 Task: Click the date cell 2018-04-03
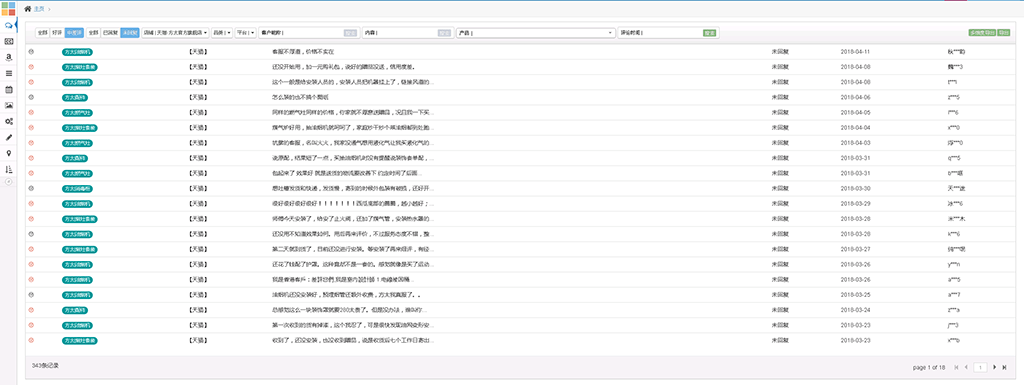pos(856,143)
